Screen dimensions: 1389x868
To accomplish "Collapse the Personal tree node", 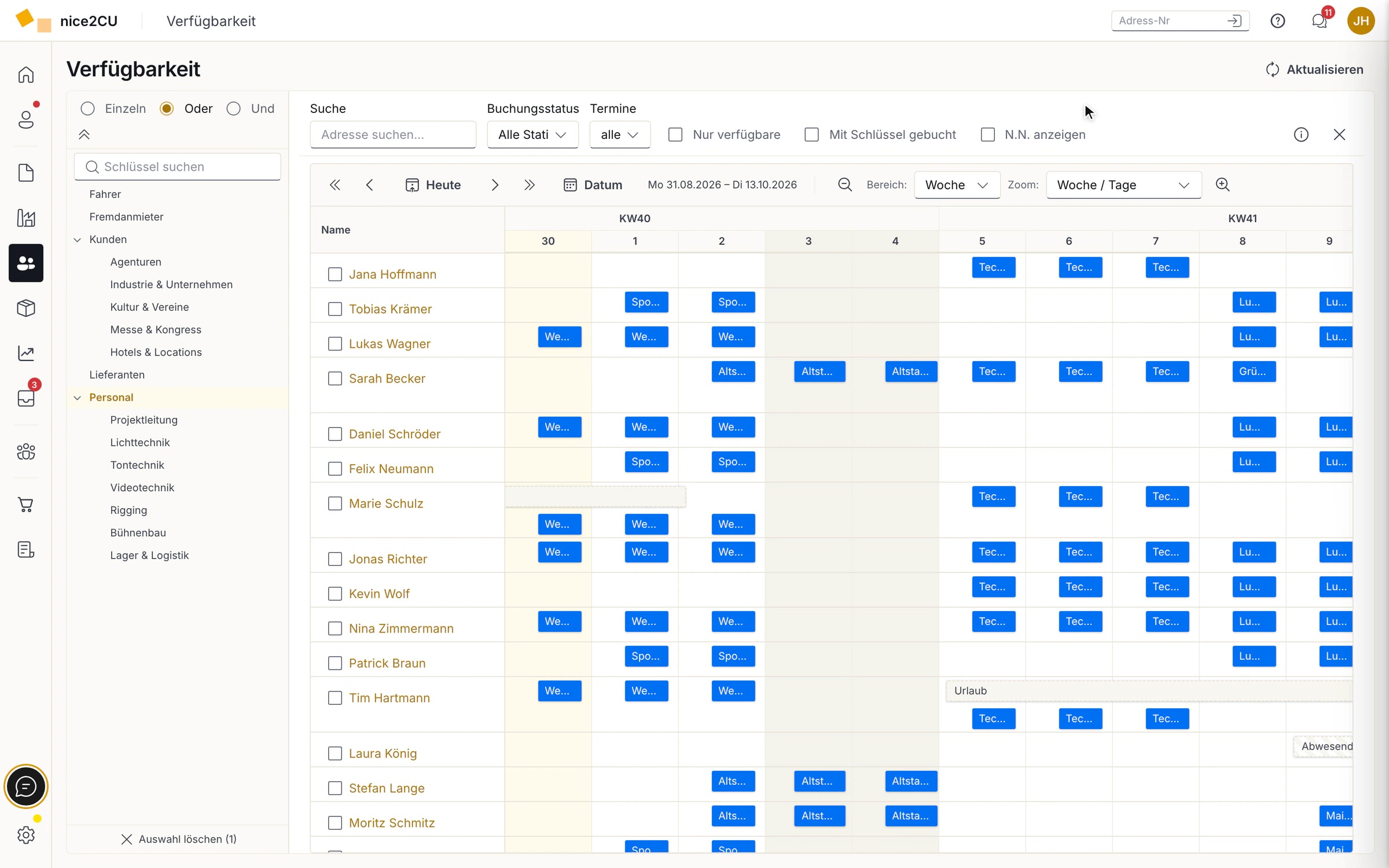I will [77, 398].
